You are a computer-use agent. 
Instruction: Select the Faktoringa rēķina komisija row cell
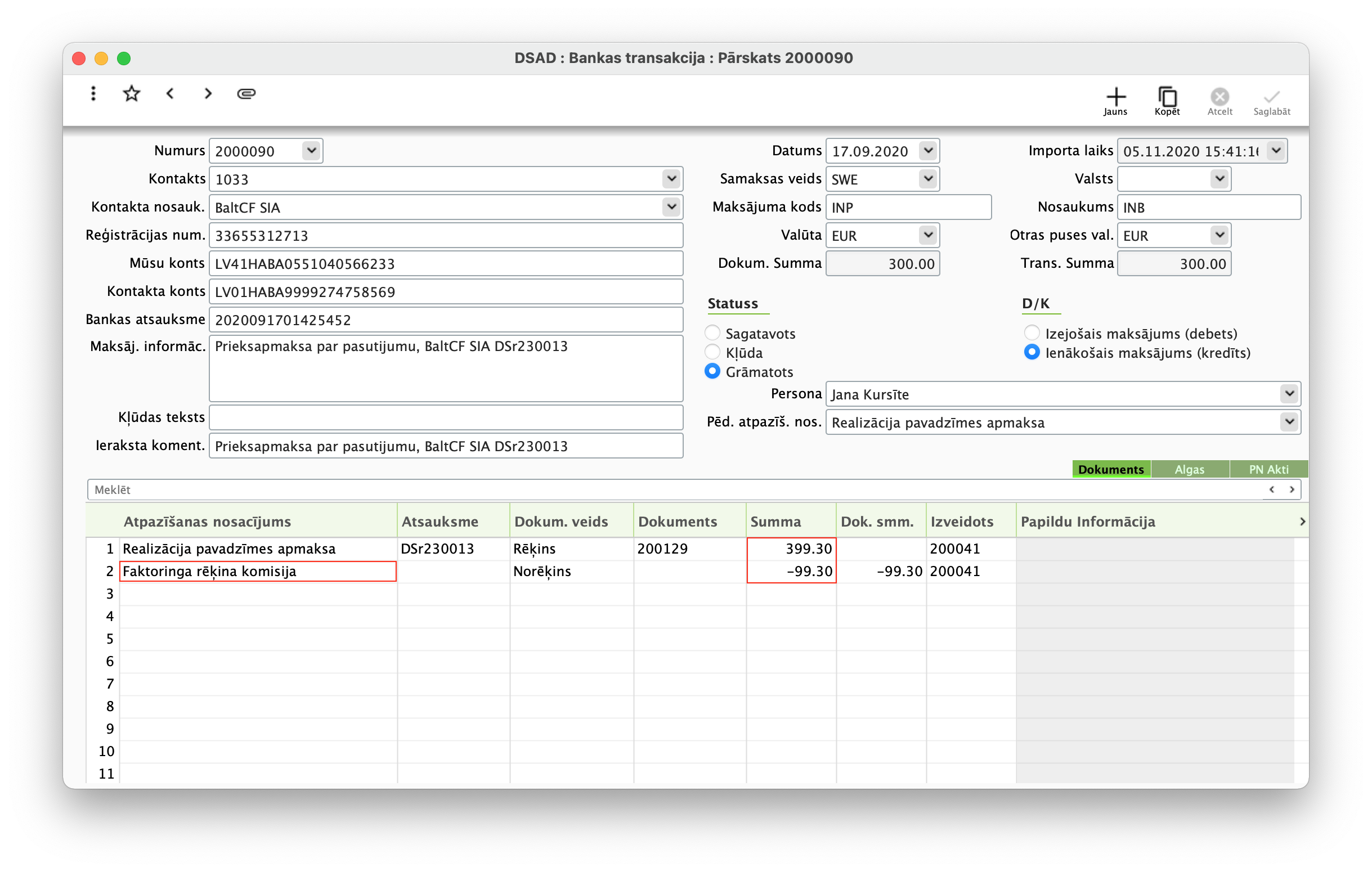[x=258, y=571]
